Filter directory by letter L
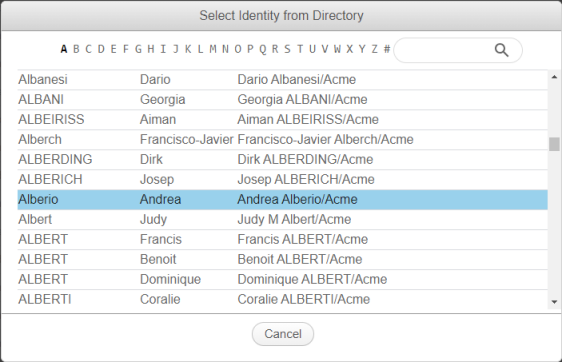The image size is (562, 362). tap(200, 49)
